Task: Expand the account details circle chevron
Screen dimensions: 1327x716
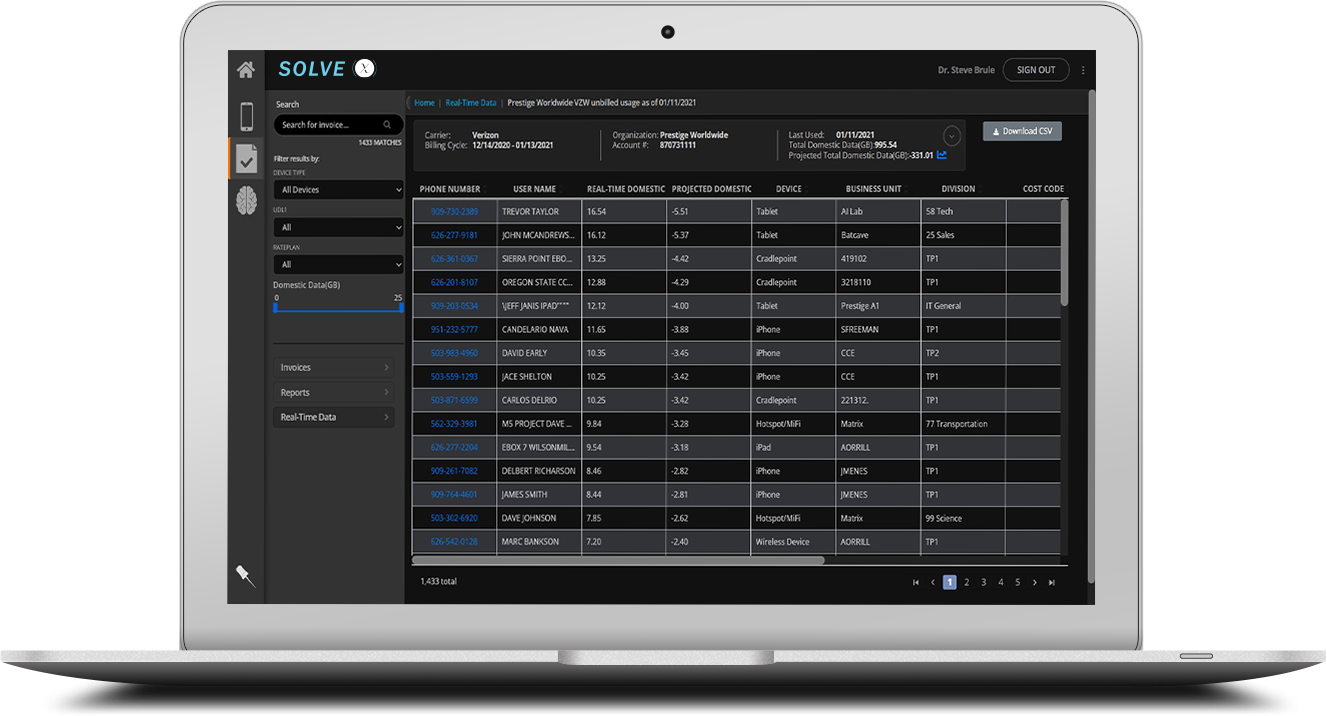Action: 952,136
